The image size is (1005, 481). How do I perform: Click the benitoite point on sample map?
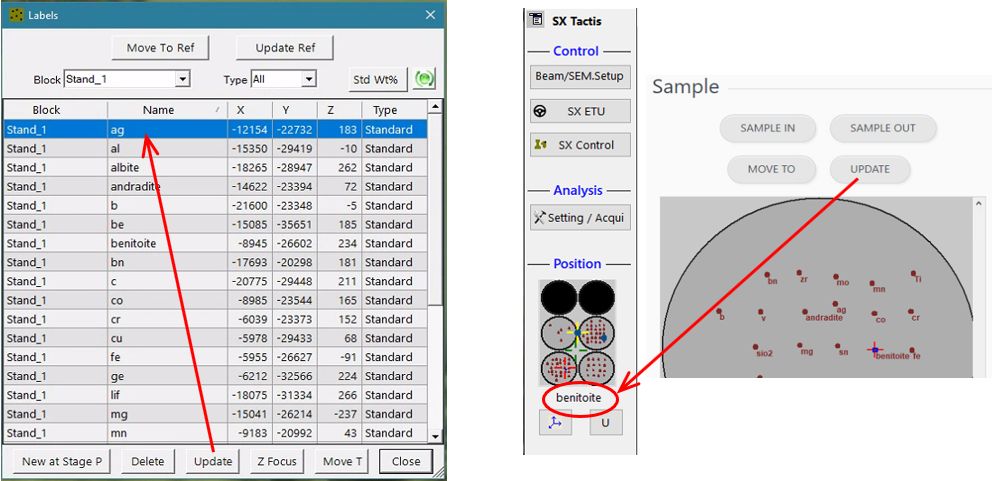pyautogui.click(x=875, y=350)
